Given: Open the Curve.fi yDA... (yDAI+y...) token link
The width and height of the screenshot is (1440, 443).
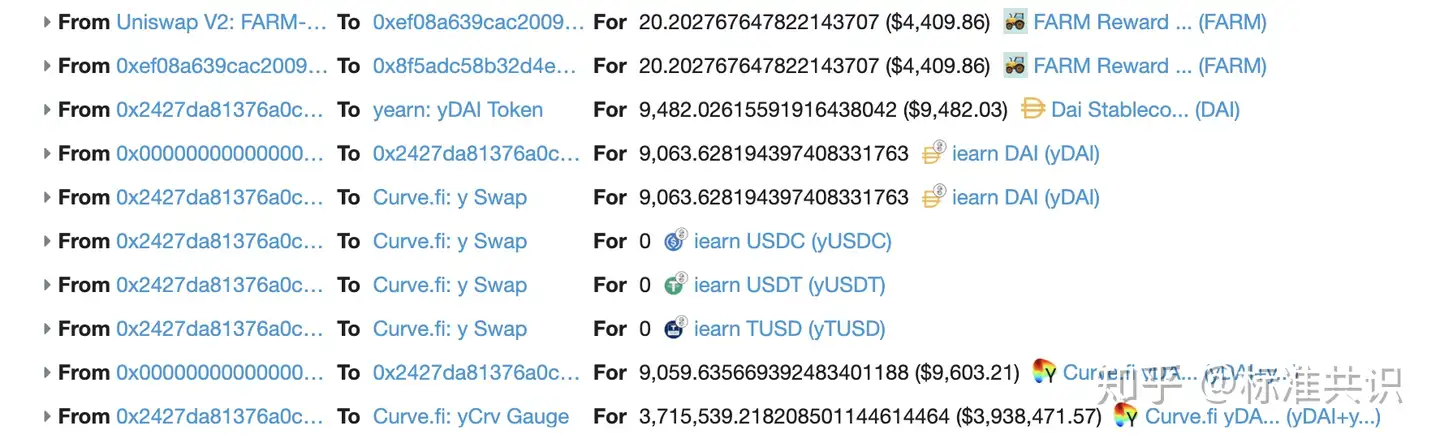Looking at the screenshot, I should pos(1263,416).
